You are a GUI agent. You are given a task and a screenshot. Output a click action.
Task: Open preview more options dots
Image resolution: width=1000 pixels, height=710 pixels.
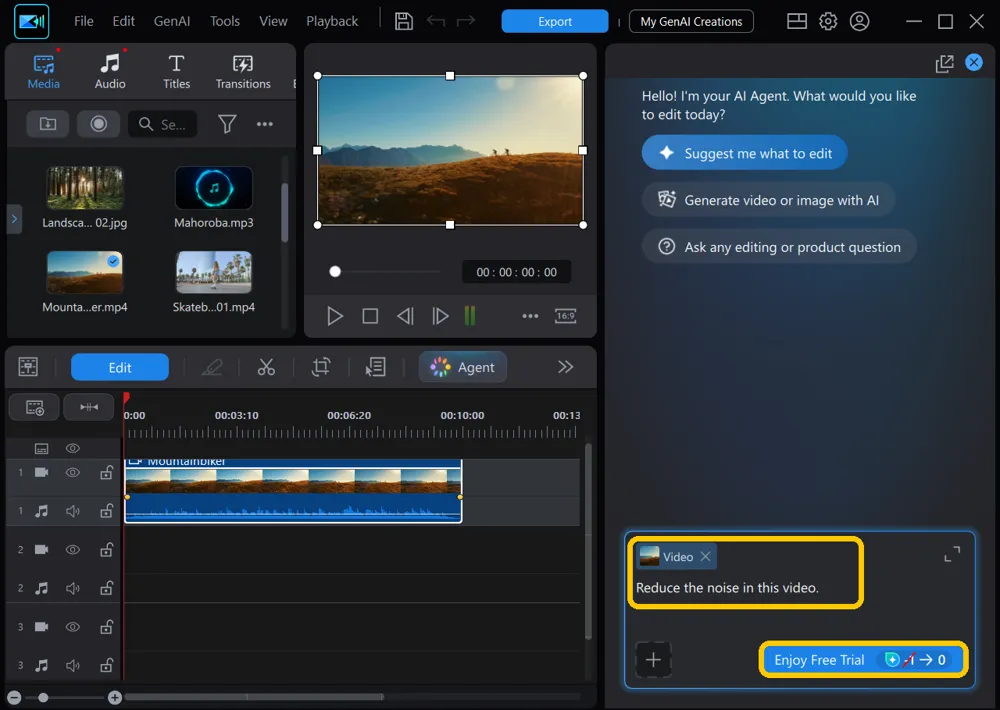(x=530, y=316)
